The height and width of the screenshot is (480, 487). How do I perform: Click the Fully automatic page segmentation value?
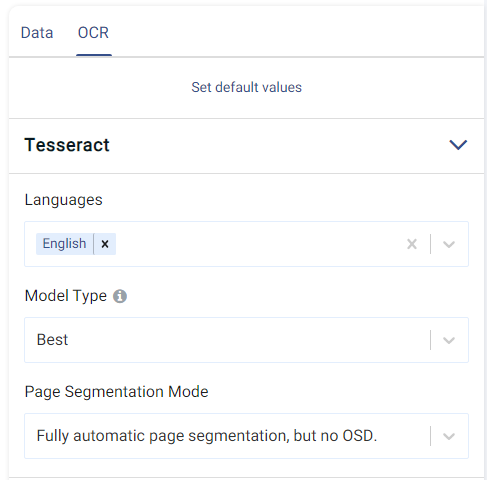click(x=207, y=436)
